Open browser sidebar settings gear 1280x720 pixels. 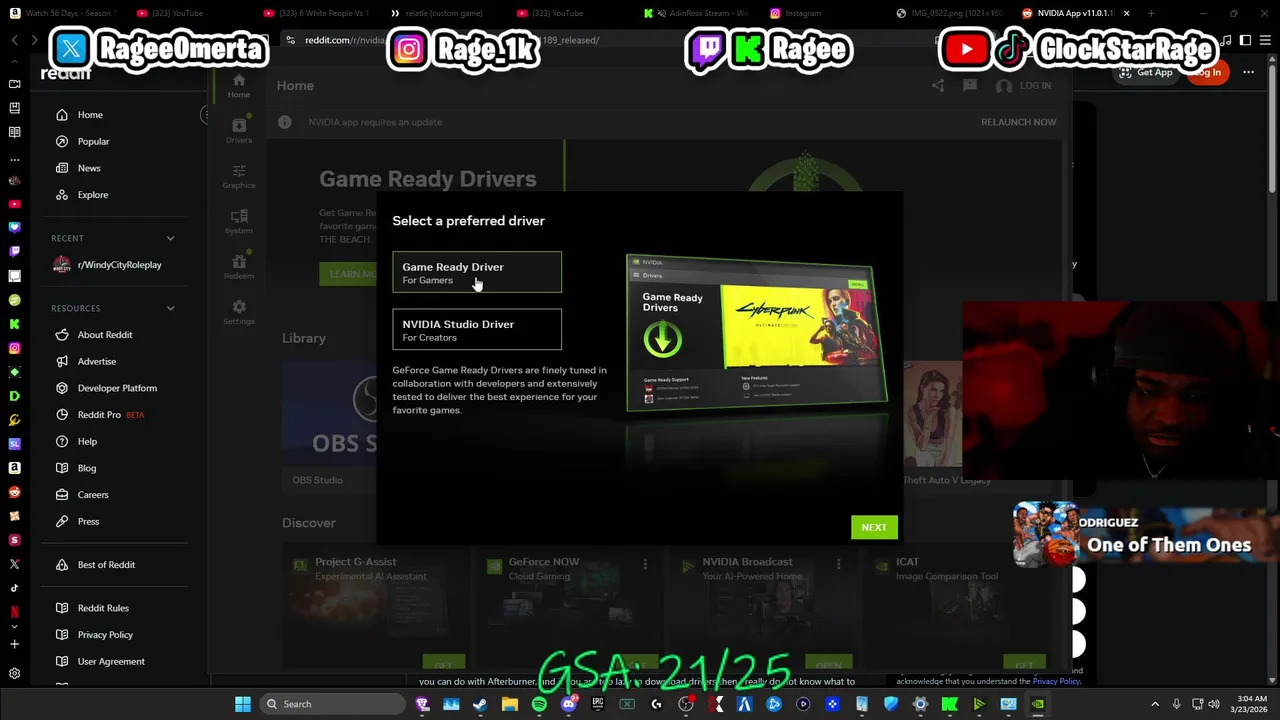pos(14,674)
